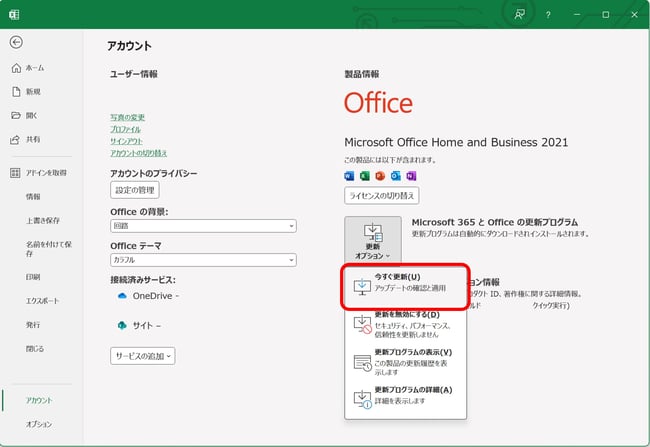Select 発行 (Publish) in sidebar
The height and width of the screenshot is (447, 650).
[x=33, y=325]
